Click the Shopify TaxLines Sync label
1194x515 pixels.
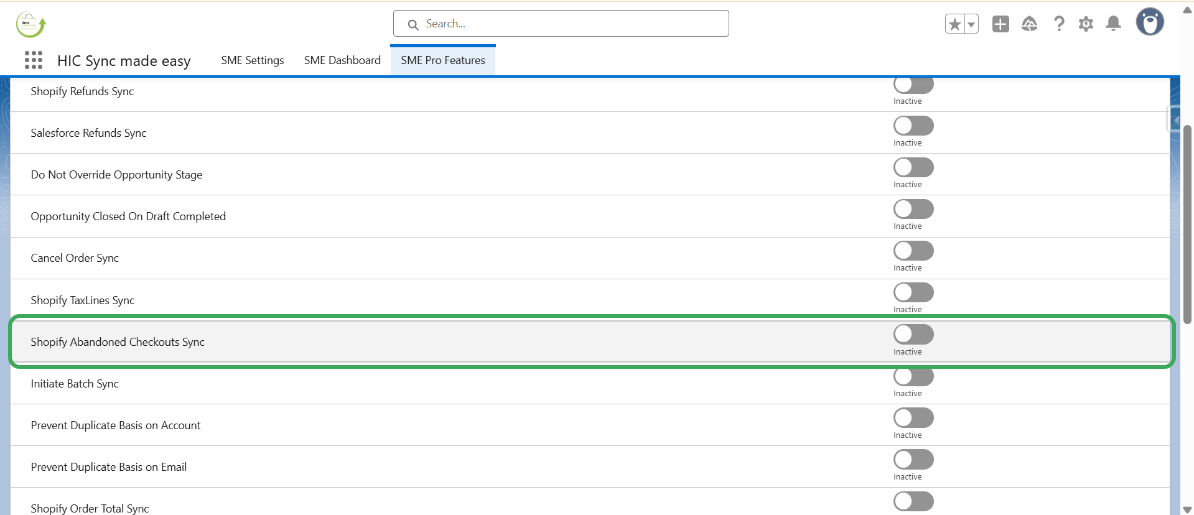click(82, 300)
